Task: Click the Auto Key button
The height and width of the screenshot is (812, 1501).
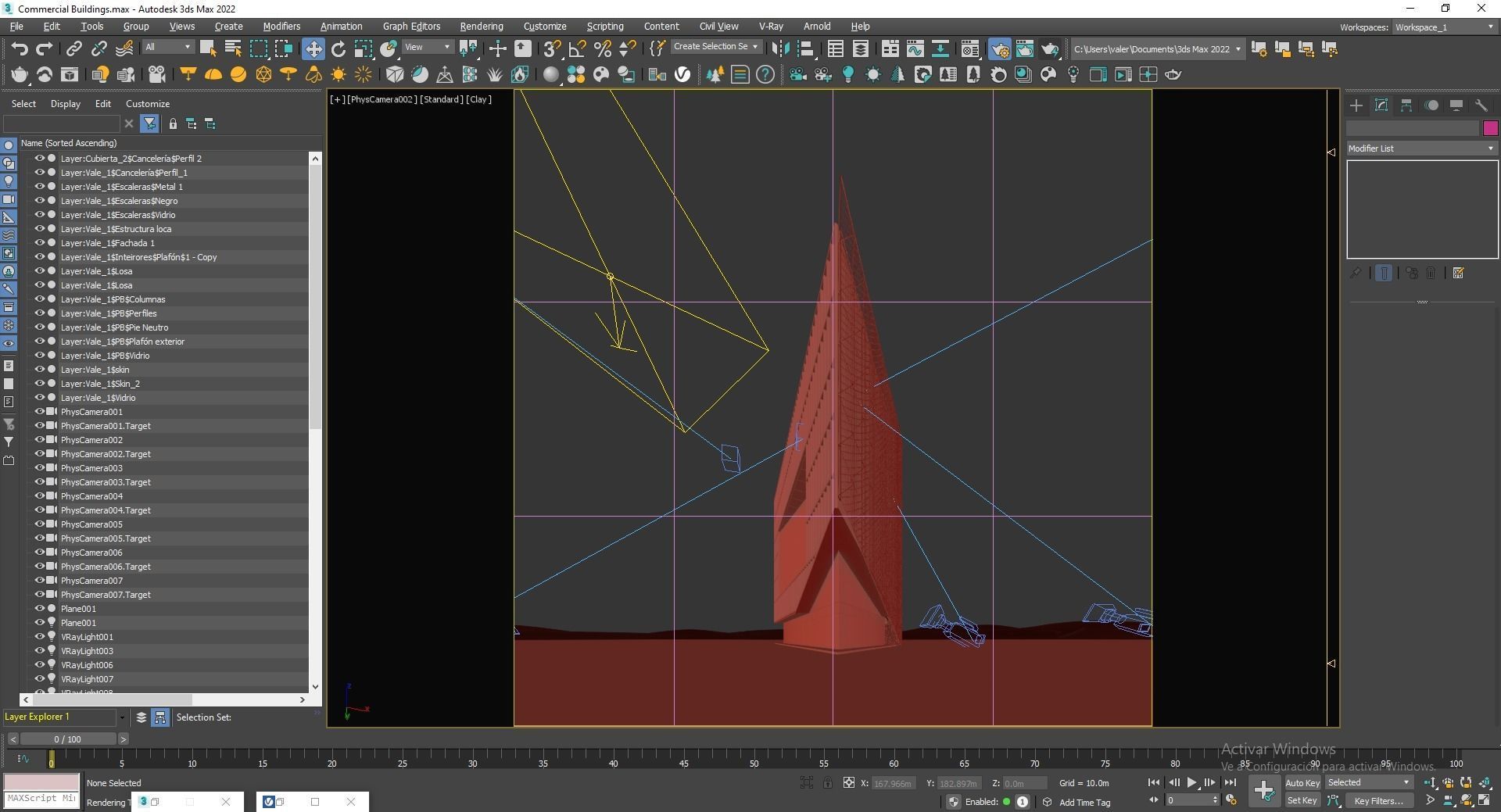Action: (1302, 783)
